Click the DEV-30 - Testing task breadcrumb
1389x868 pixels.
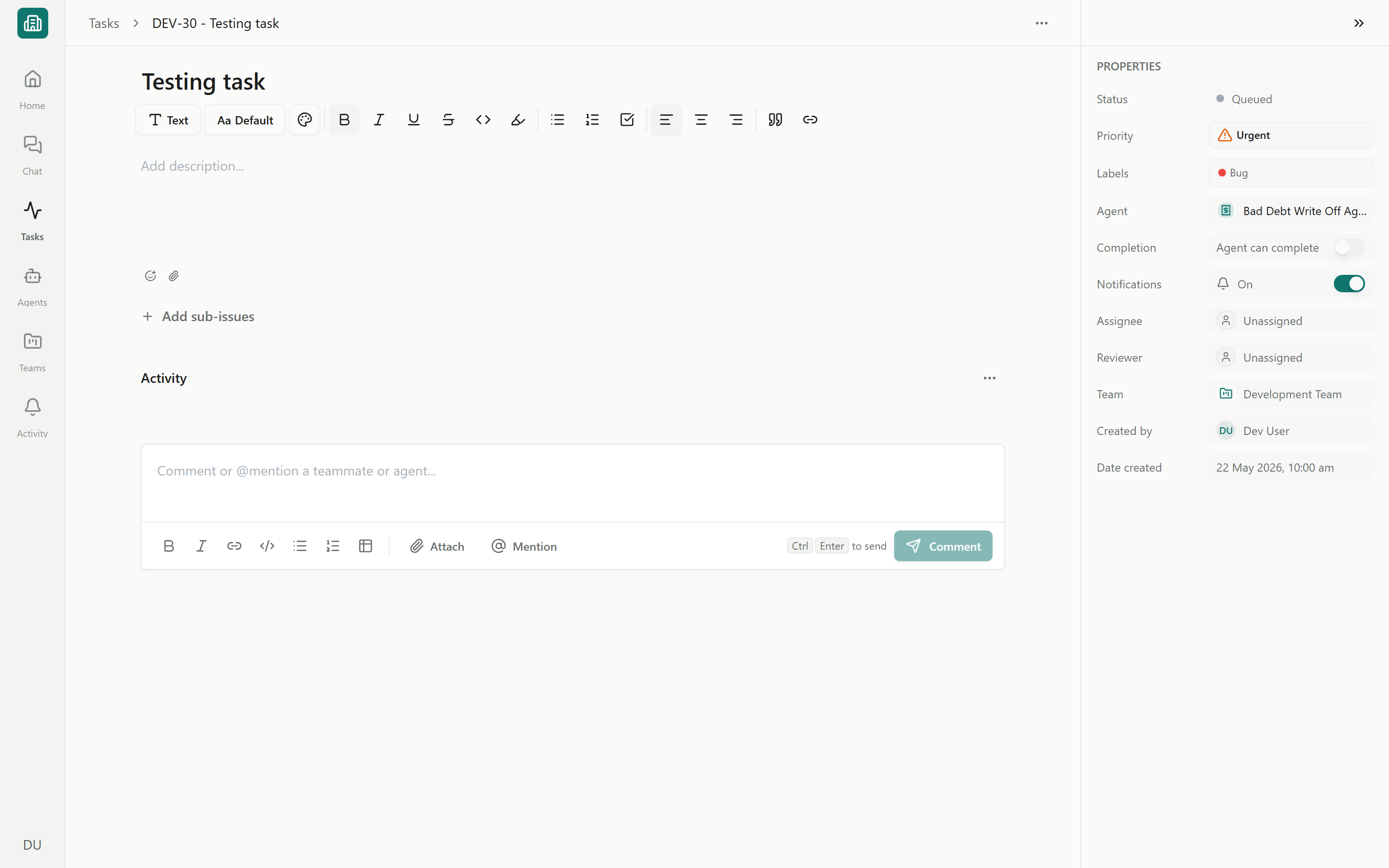pos(215,23)
